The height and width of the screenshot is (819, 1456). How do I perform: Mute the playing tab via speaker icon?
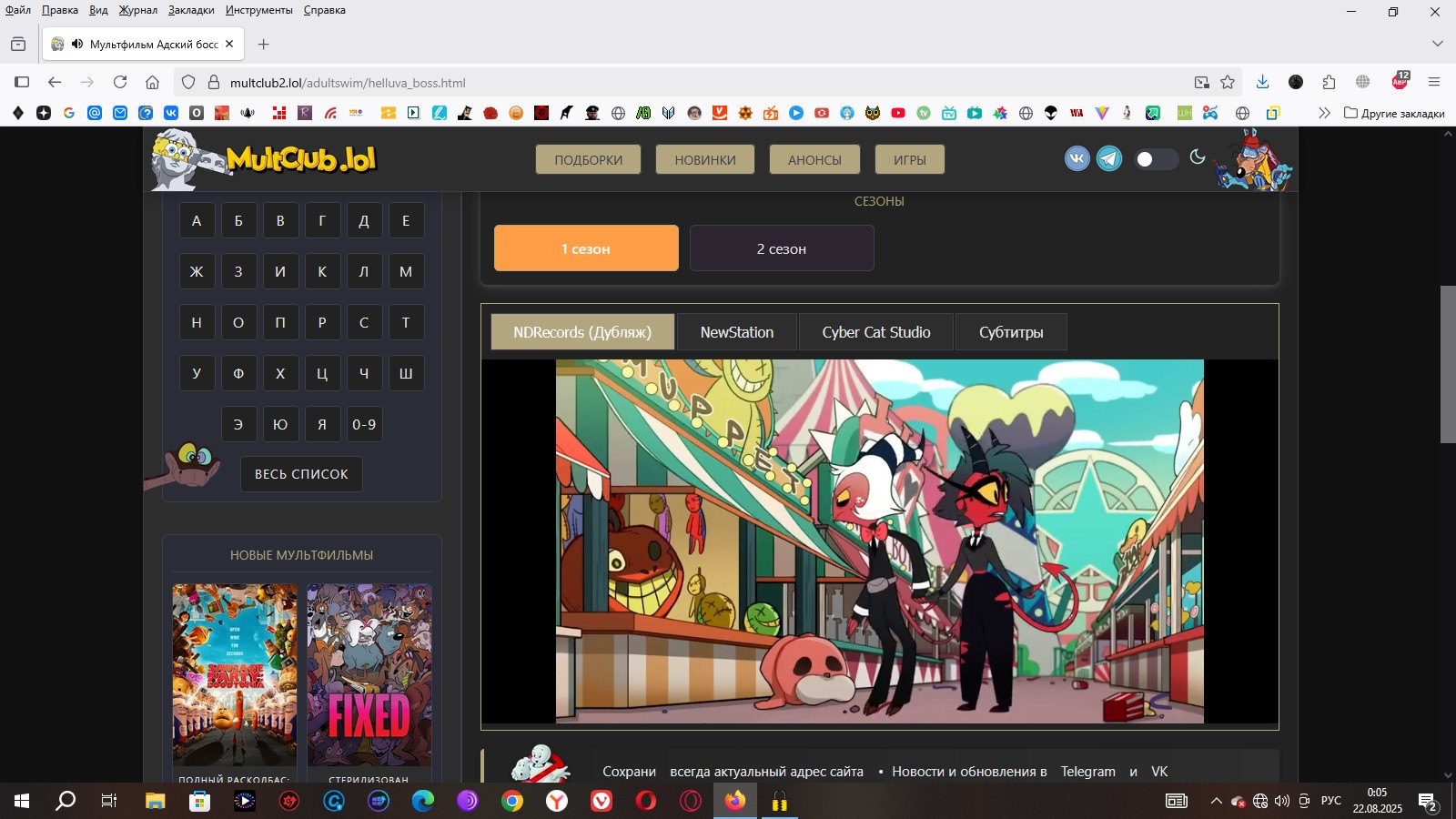tap(77, 44)
